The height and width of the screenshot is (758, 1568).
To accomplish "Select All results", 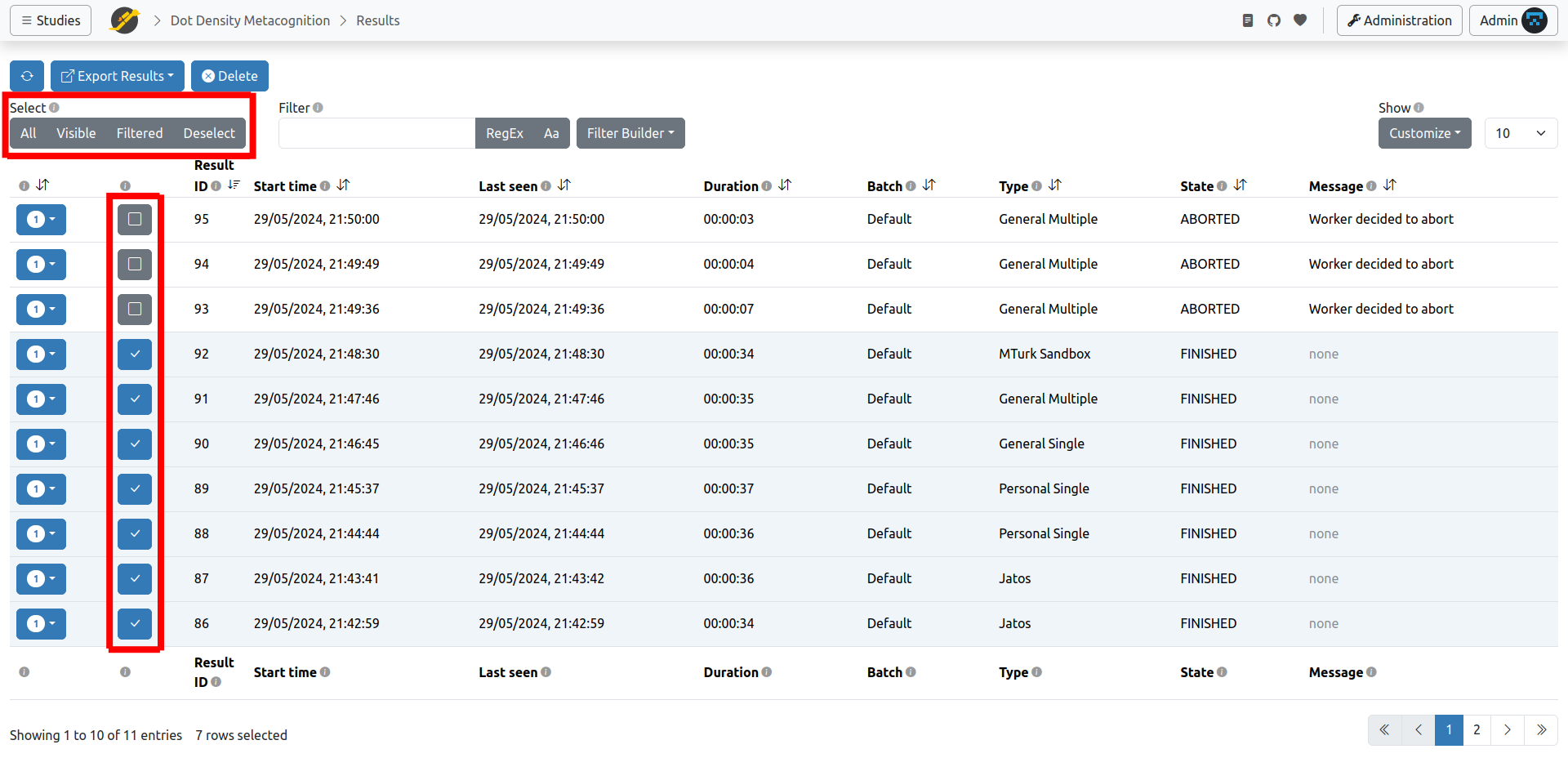I will (x=29, y=133).
